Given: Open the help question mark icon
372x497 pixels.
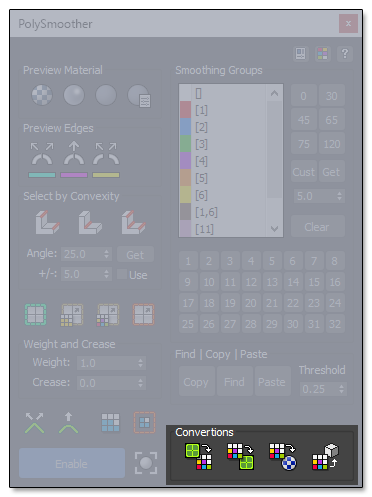Looking at the screenshot, I should click(x=345, y=53).
